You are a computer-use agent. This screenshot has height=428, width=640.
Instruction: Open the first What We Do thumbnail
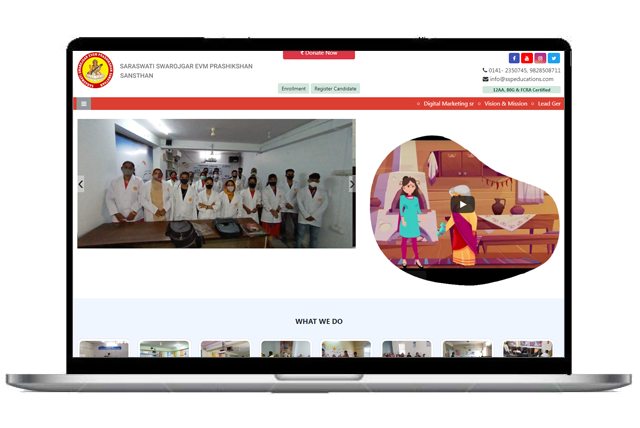click(104, 349)
